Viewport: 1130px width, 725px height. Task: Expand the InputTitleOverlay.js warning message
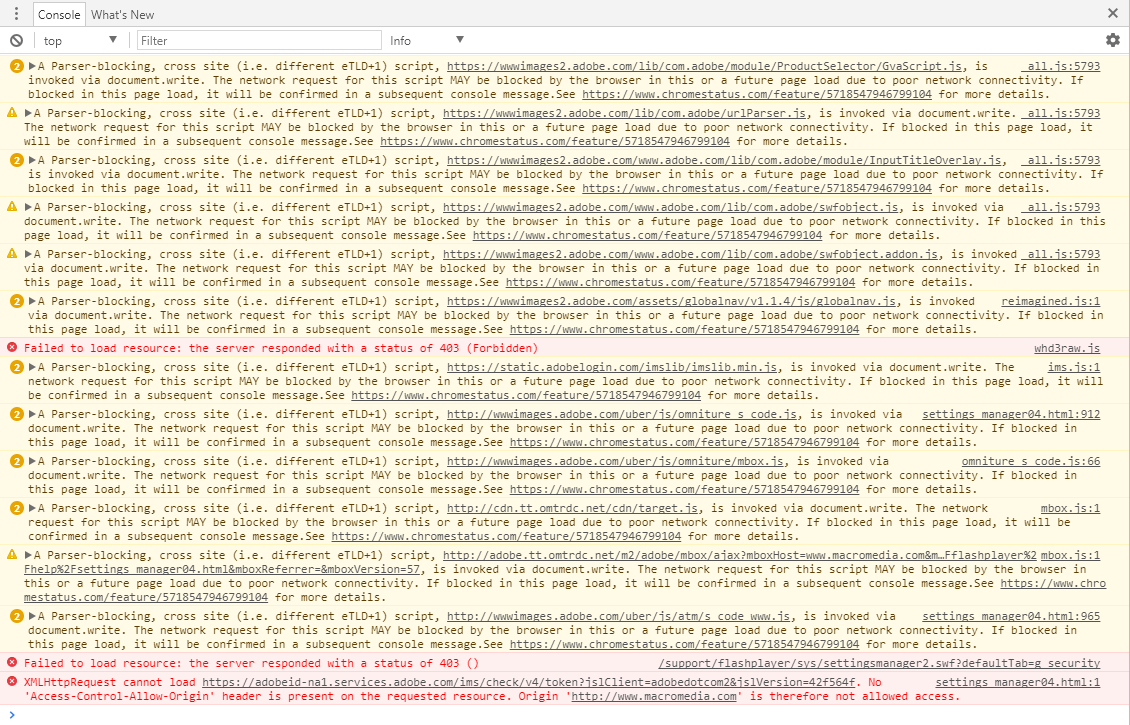pyautogui.click(x=32, y=160)
